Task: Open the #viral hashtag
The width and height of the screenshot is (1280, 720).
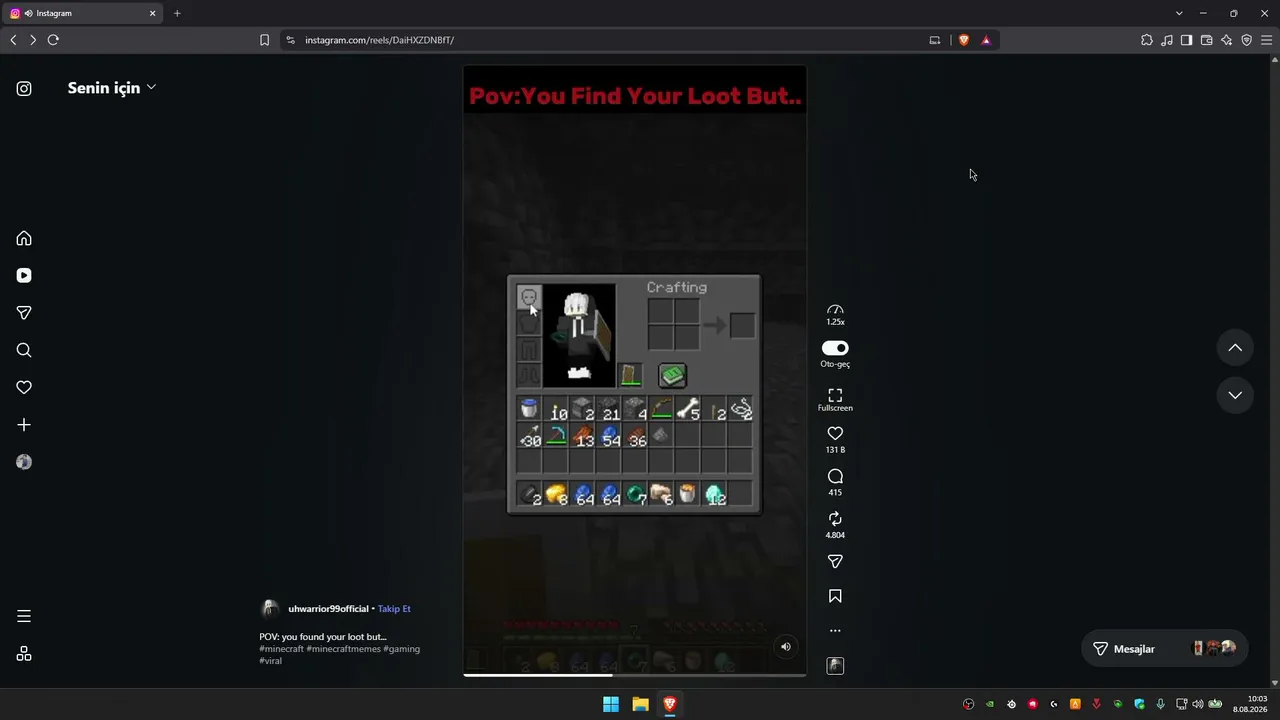Action: click(270, 661)
